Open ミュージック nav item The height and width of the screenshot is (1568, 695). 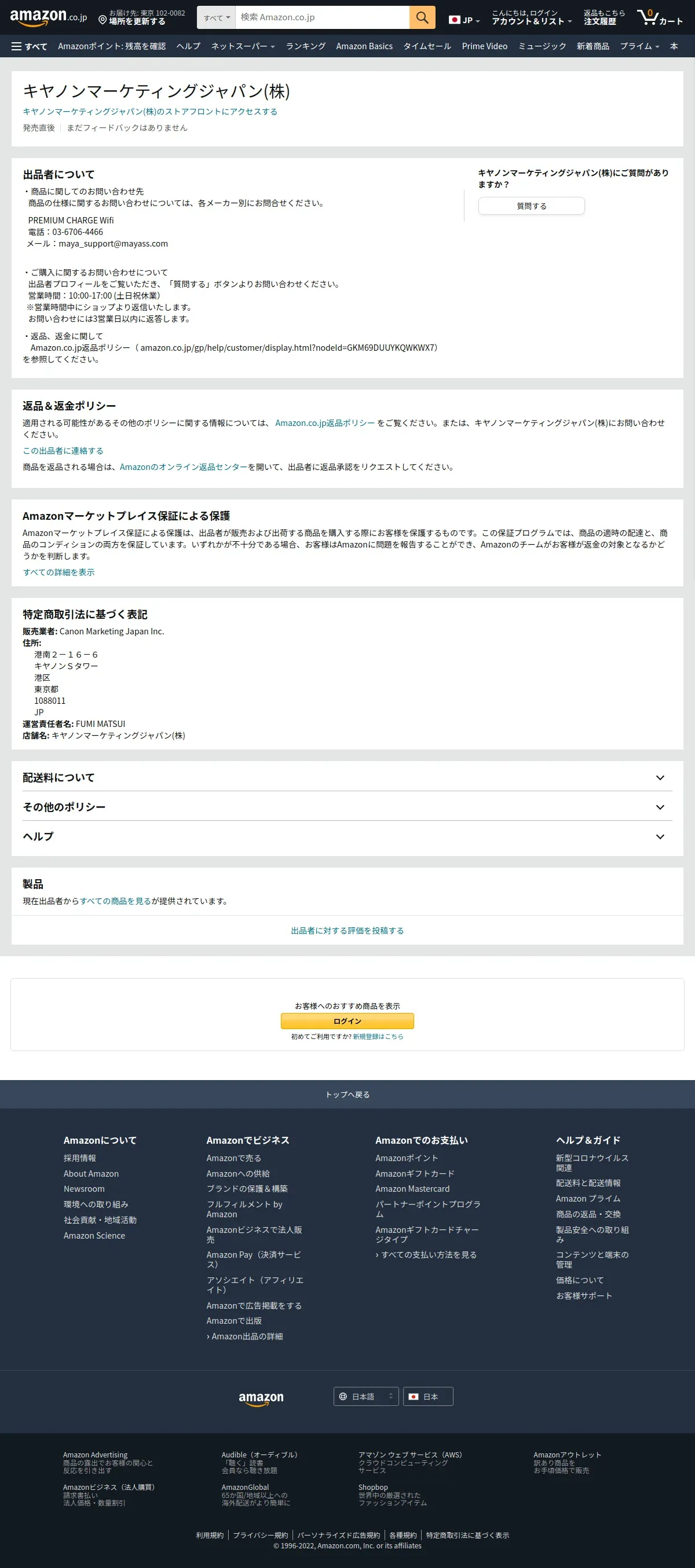pyautogui.click(x=542, y=46)
